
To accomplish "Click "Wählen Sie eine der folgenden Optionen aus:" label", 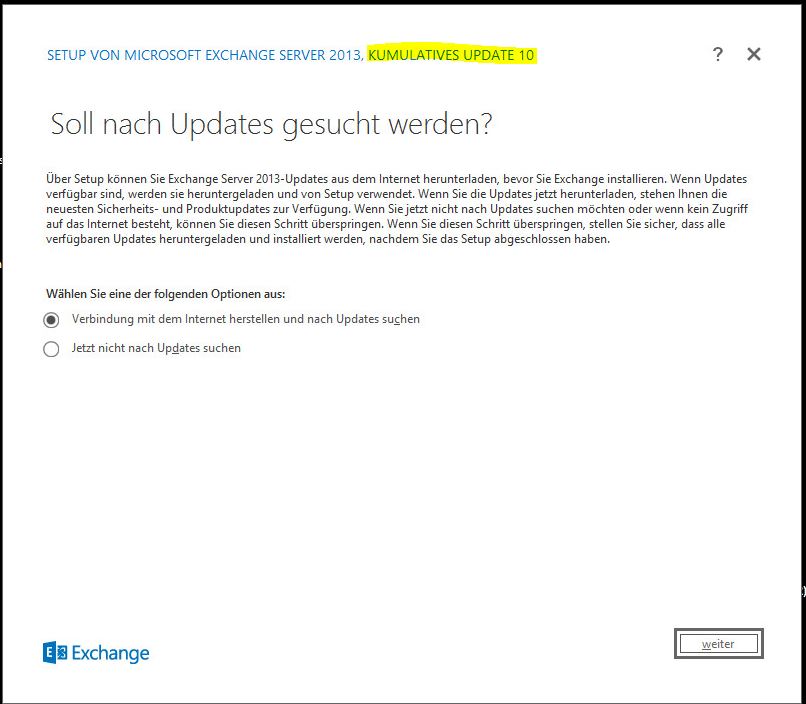I will (x=166, y=294).
